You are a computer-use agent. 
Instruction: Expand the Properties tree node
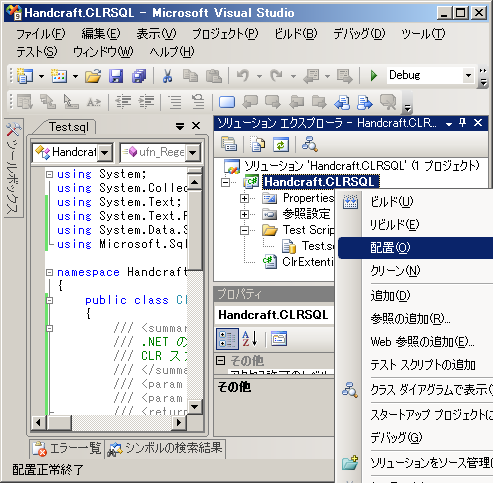[x=244, y=199]
